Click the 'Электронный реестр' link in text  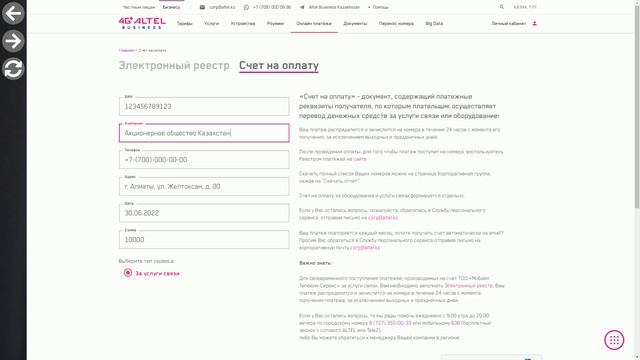469,285
